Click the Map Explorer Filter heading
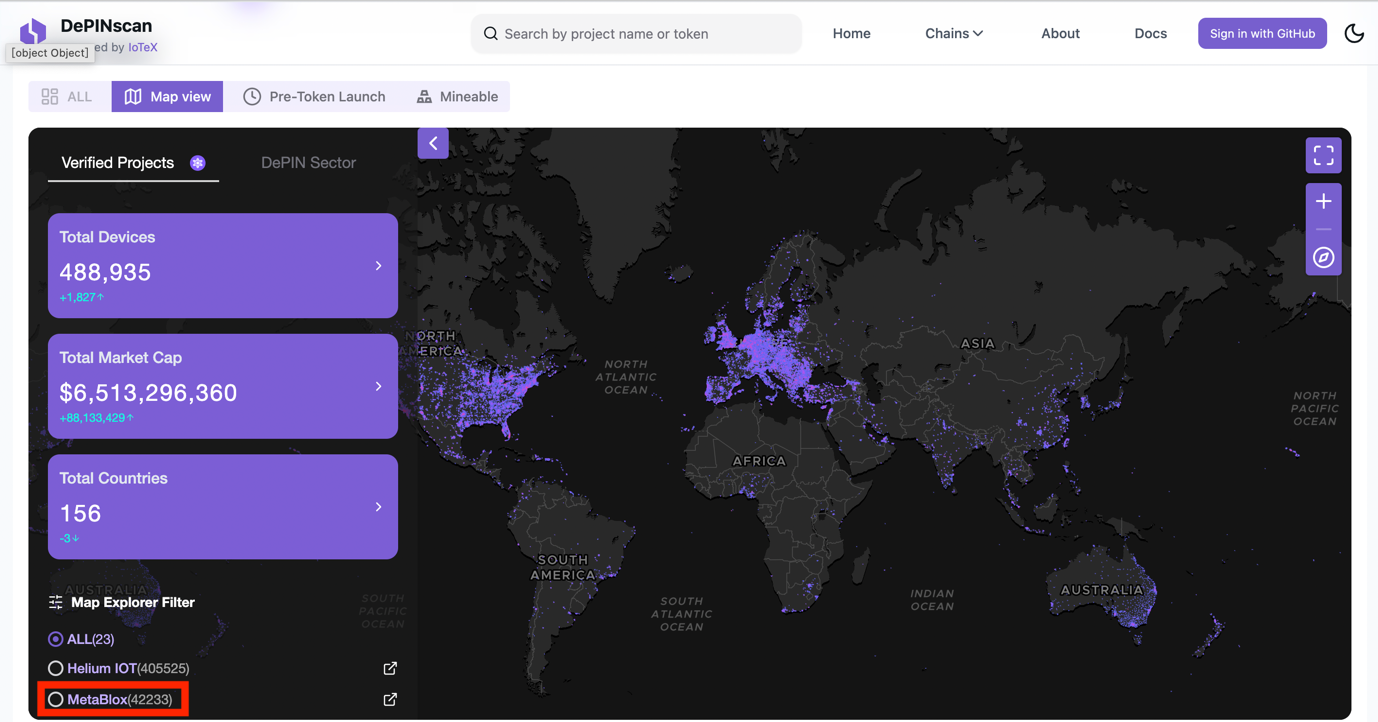Image resolution: width=1378 pixels, height=722 pixels. [133, 602]
